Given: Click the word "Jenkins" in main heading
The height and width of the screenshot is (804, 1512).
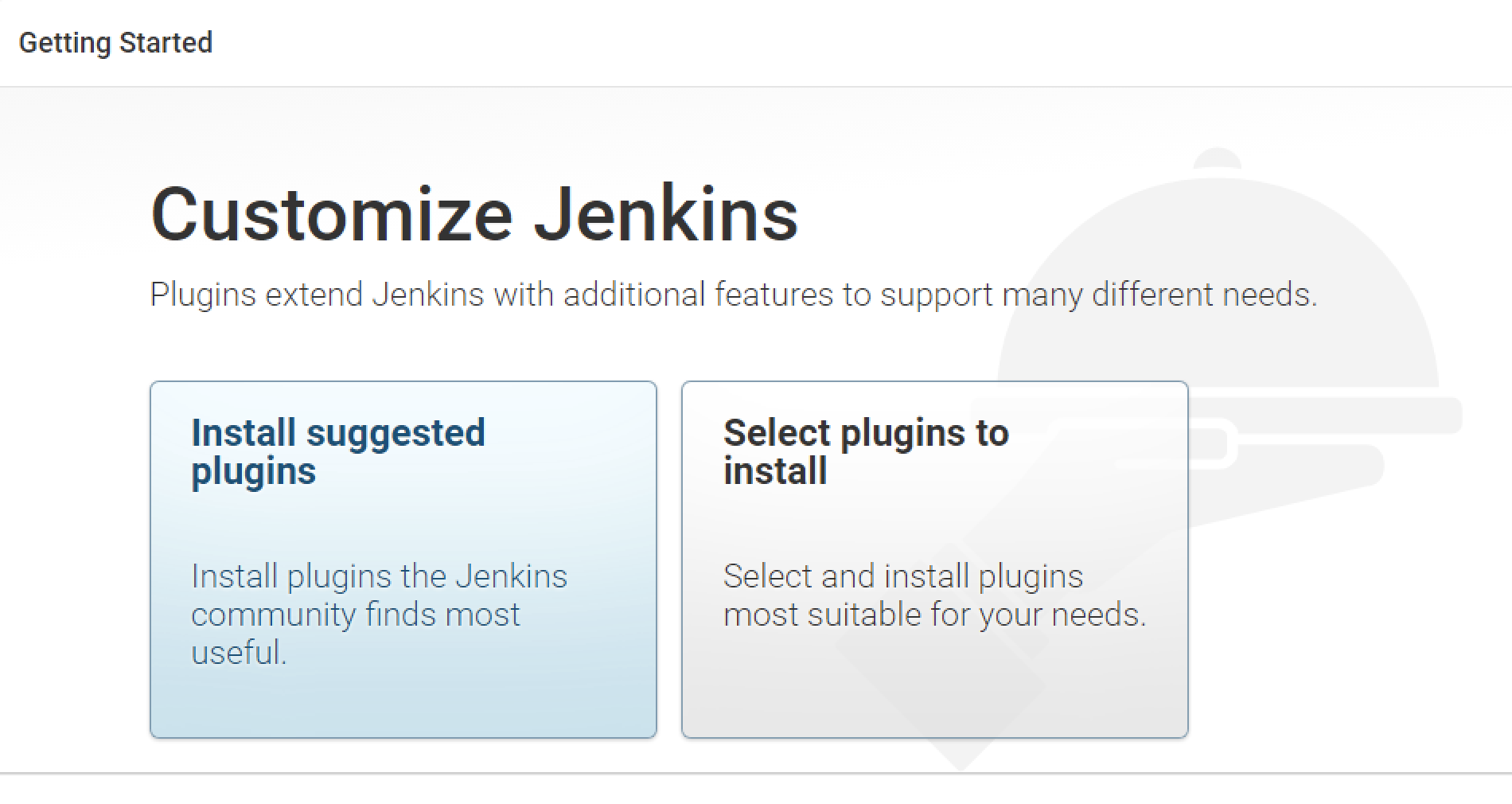Looking at the screenshot, I should pyautogui.click(x=665, y=214).
